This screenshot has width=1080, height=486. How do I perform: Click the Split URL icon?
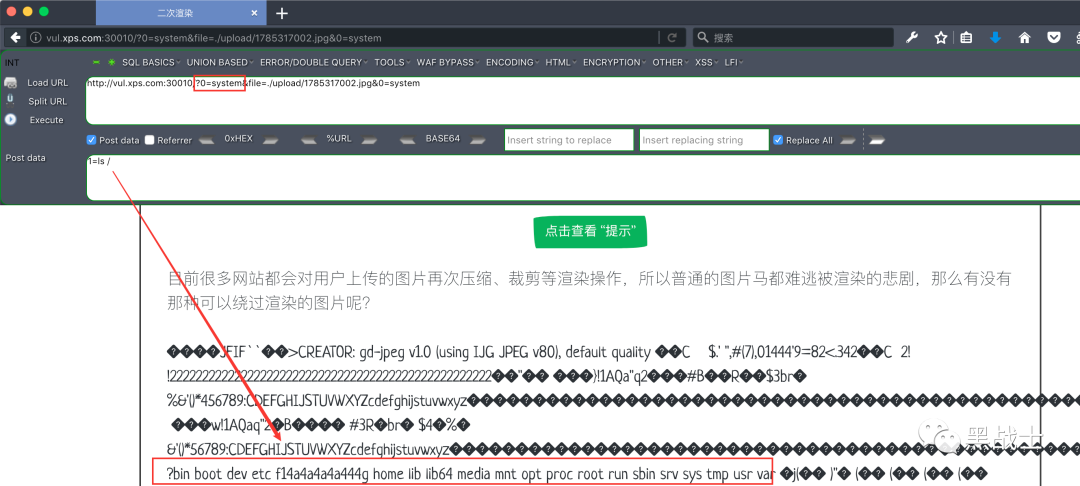tap(10, 101)
